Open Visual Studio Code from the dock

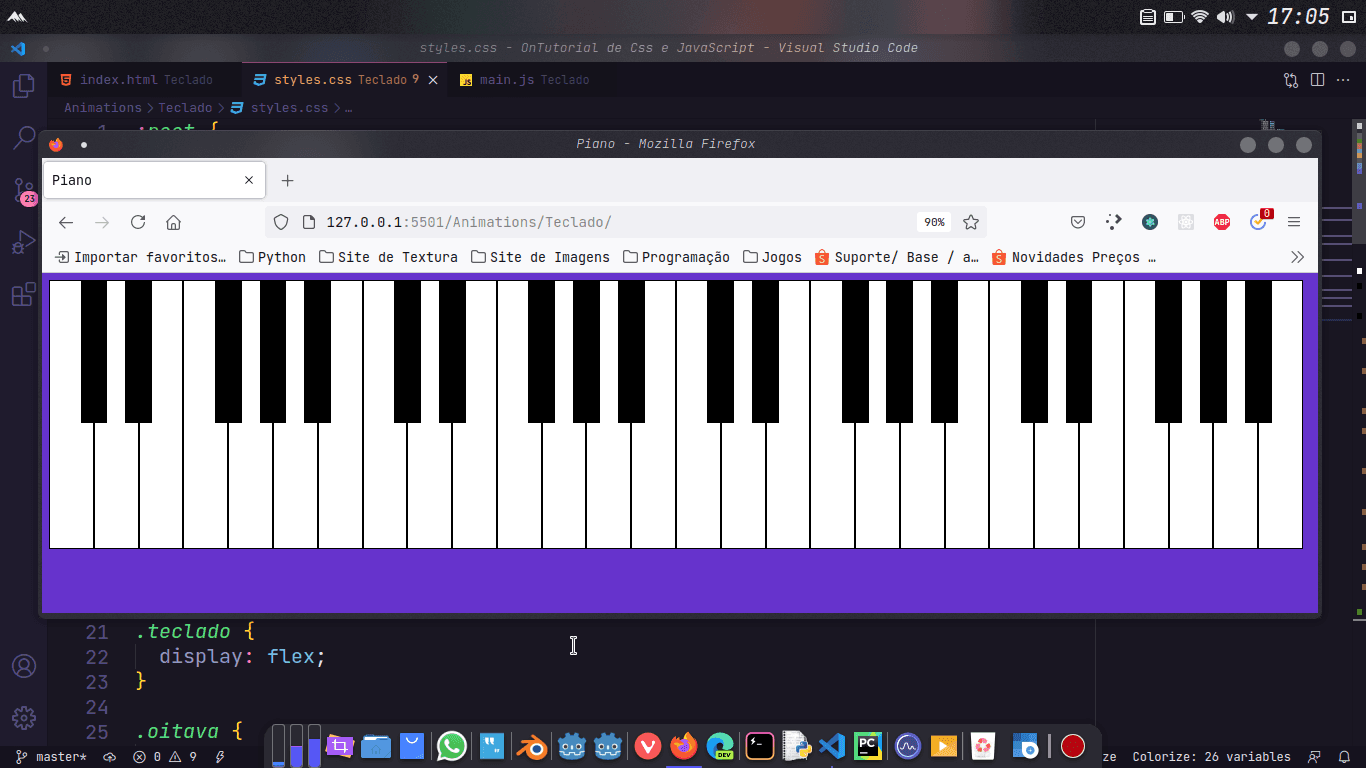(x=831, y=746)
